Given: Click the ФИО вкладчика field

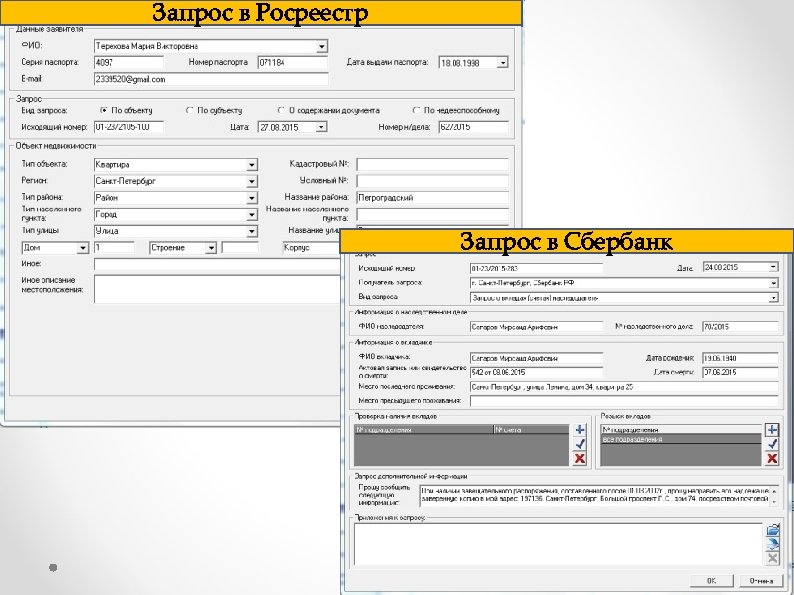Looking at the screenshot, I should 536,359.
